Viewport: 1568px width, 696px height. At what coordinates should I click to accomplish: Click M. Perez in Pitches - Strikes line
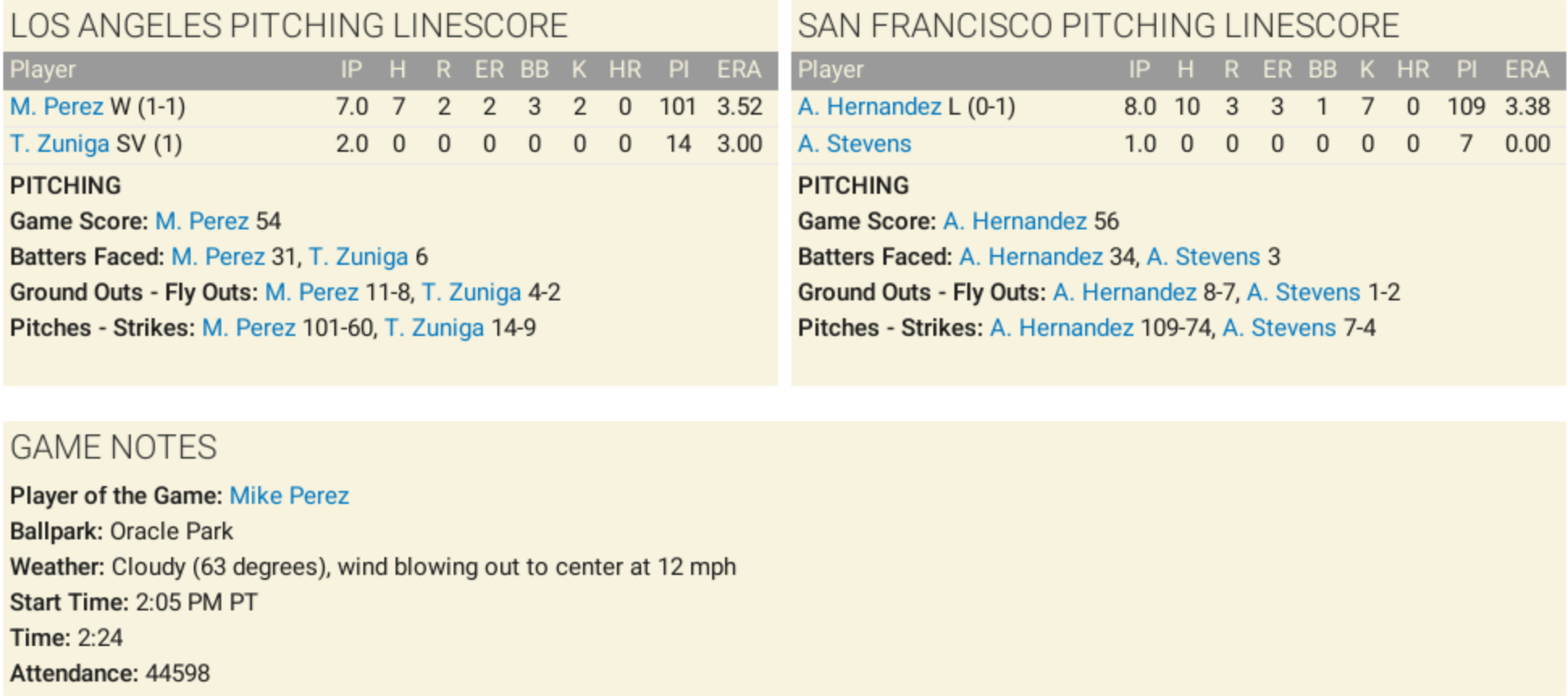coord(249,328)
